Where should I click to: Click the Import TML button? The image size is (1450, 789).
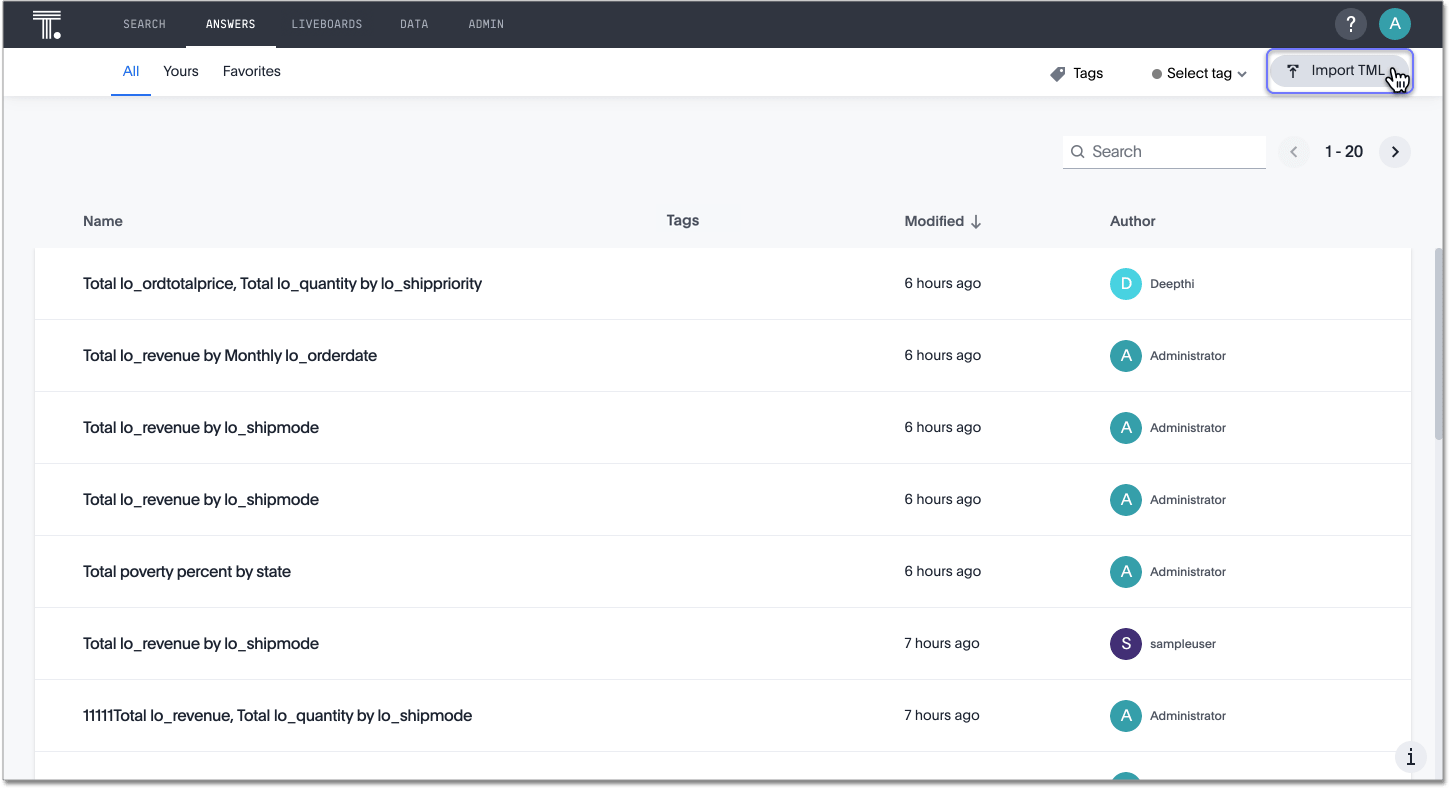[x=1339, y=71]
